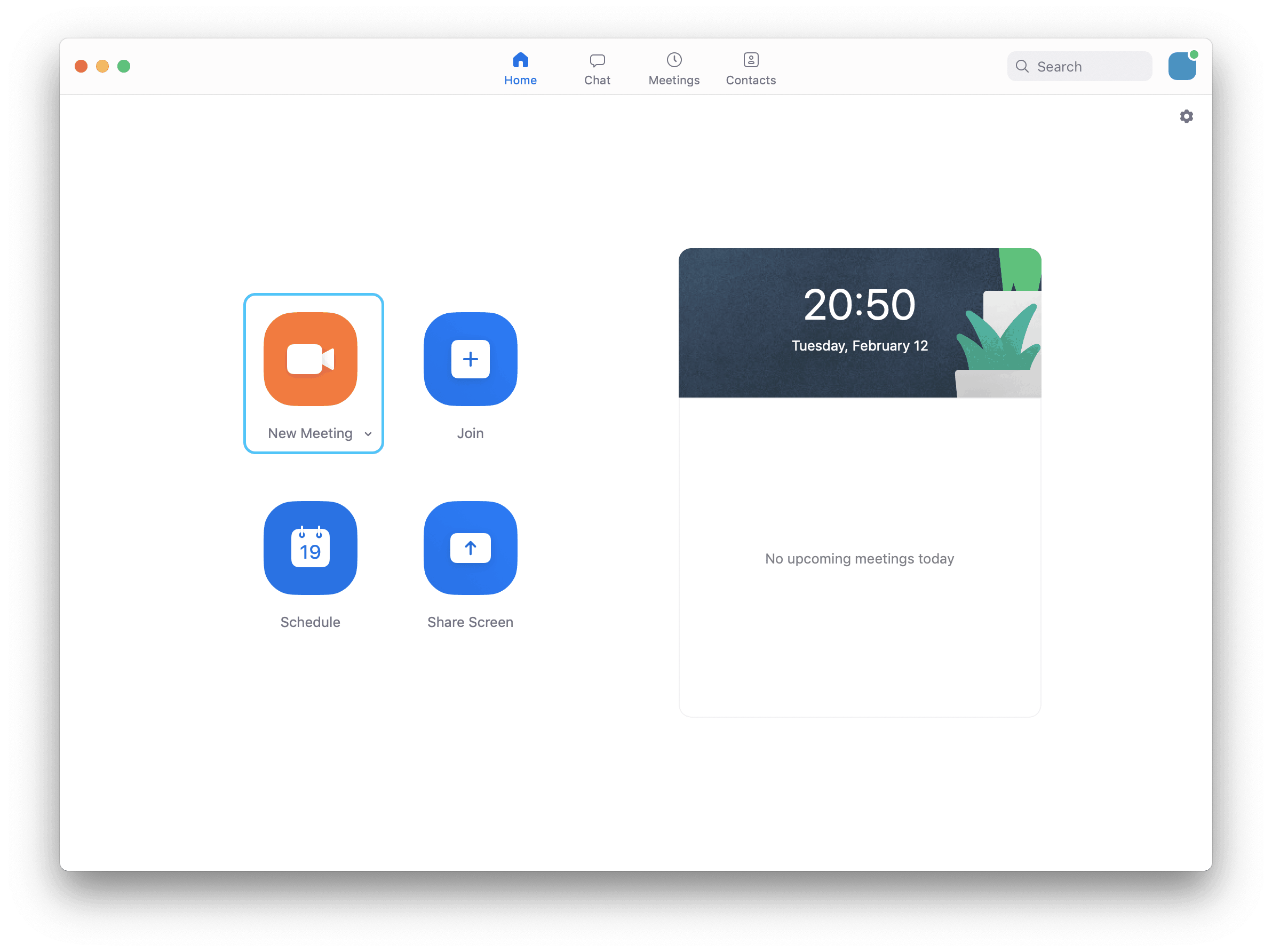Click the Share Screen upload icon
This screenshot has height=952, width=1272.
(x=469, y=547)
